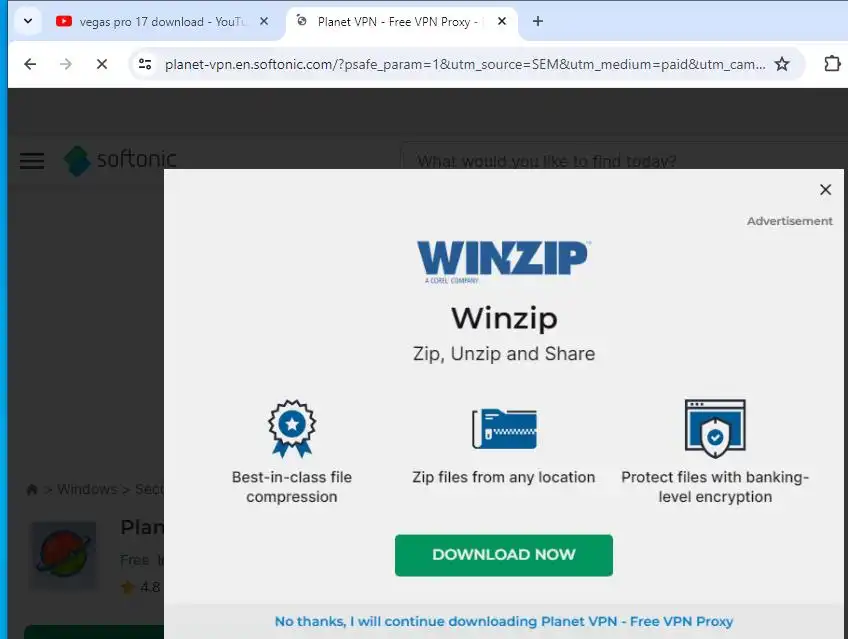Click 'Protect files with banking-level encryption' text
The image size is (848, 639).
715,487
